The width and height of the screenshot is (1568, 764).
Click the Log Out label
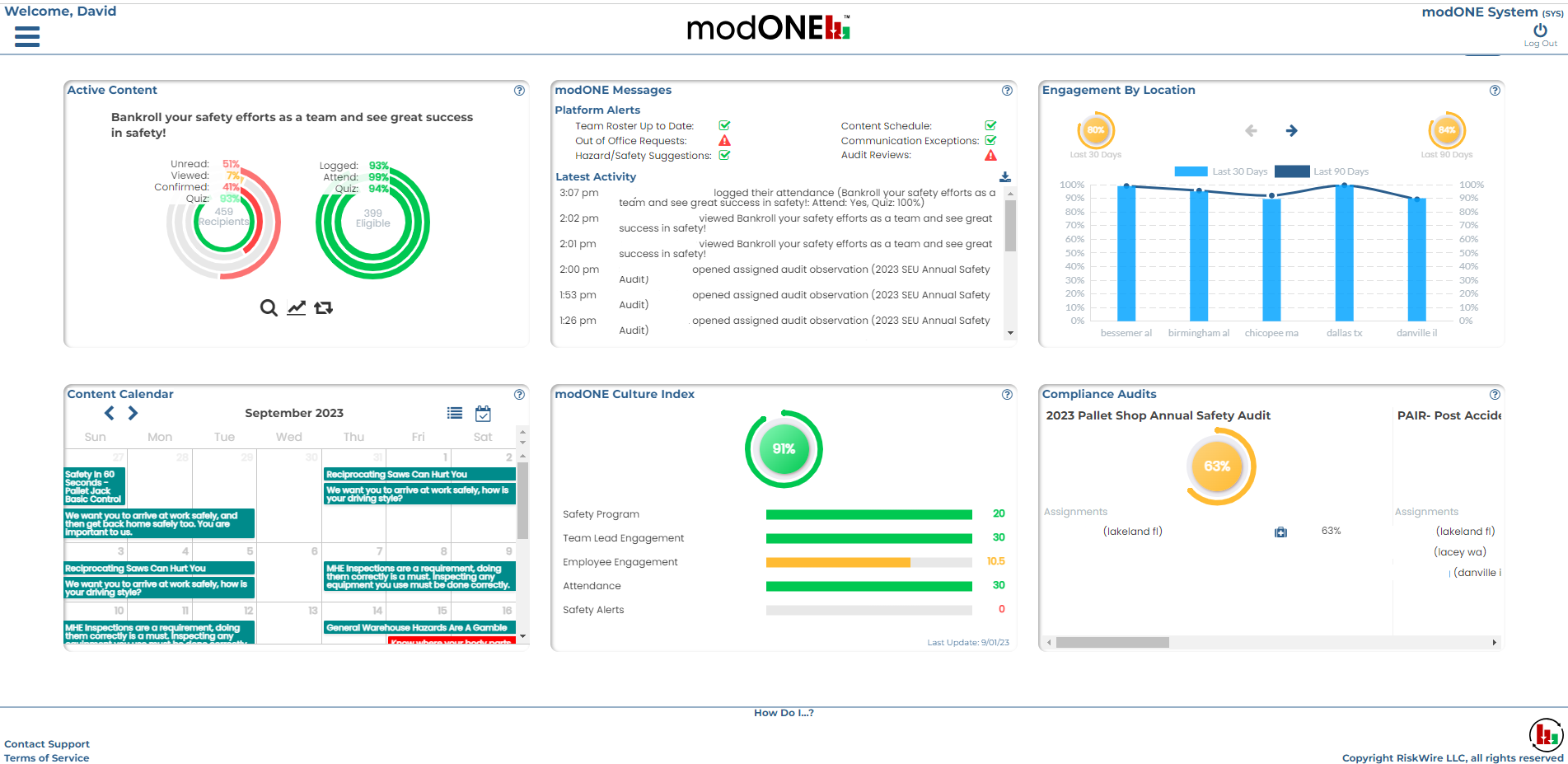[1540, 44]
